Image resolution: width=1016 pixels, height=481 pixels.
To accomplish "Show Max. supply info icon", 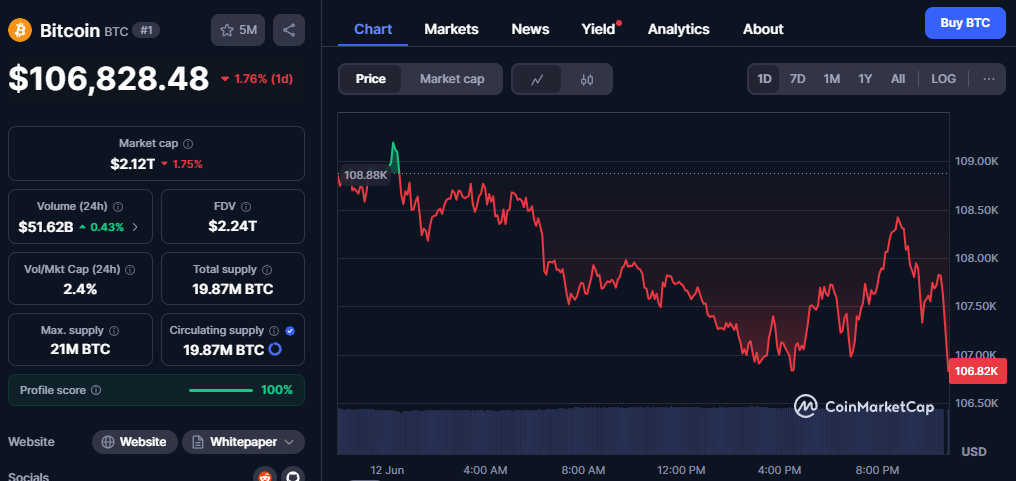I will point(114,331).
